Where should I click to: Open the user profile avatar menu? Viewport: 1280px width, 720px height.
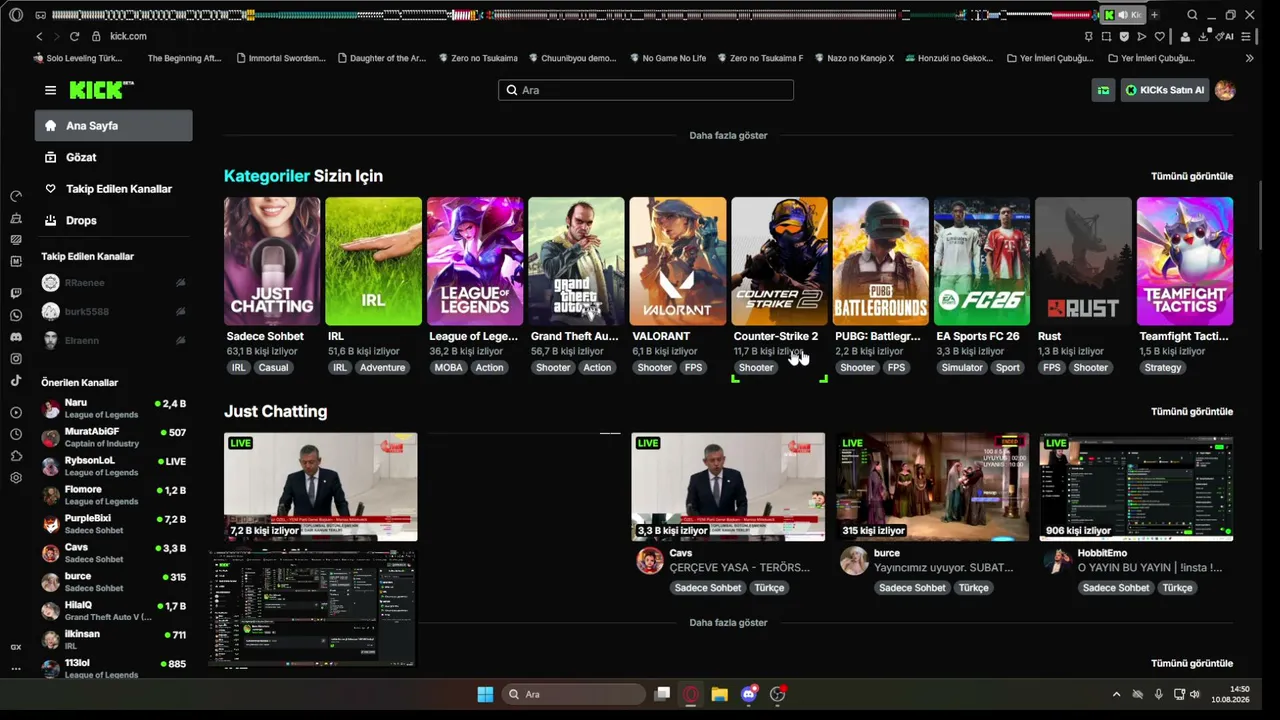[x=1225, y=90]
